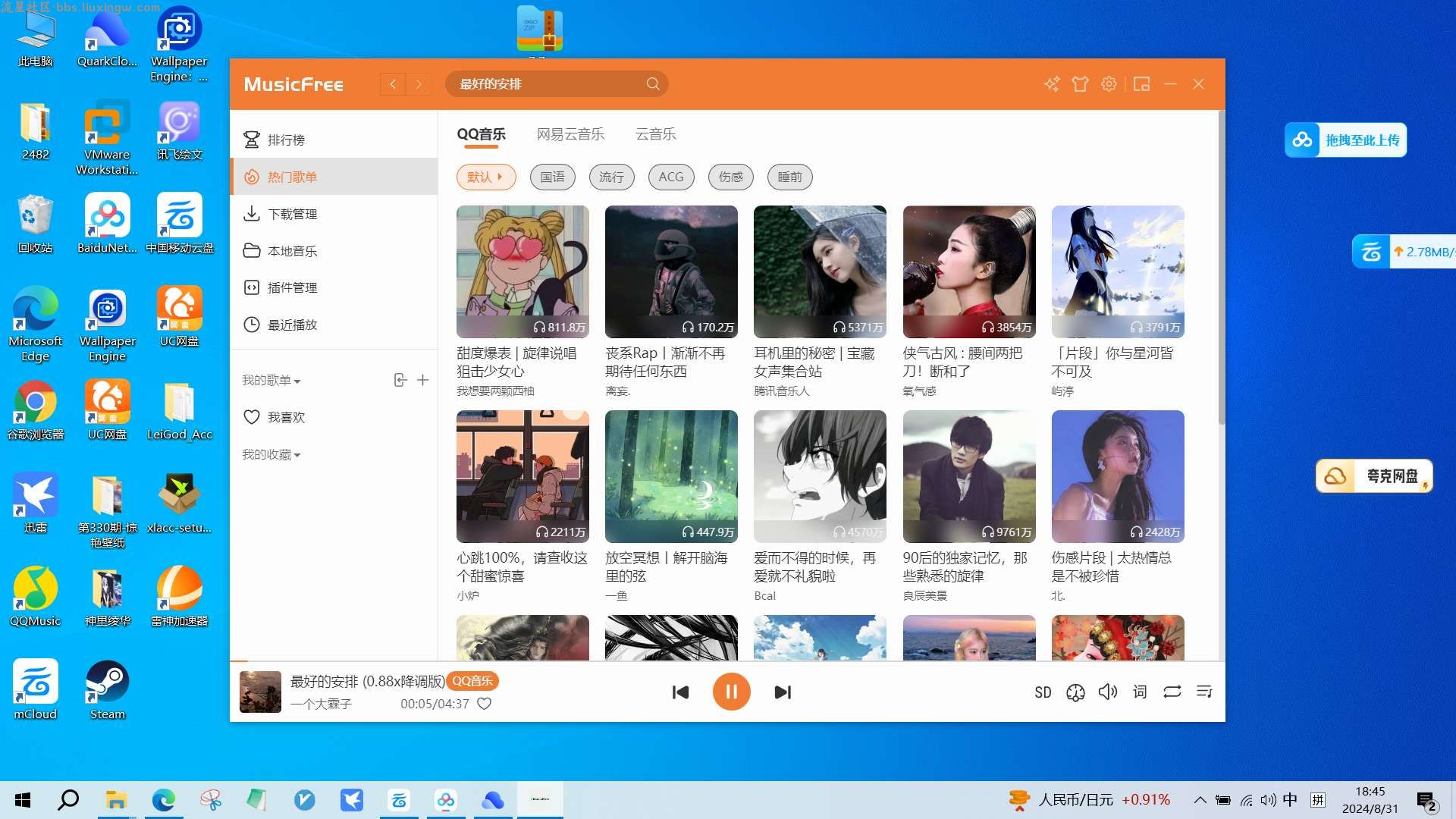
Task: Open taskbar search magnifier
Action: pos(68,799)
